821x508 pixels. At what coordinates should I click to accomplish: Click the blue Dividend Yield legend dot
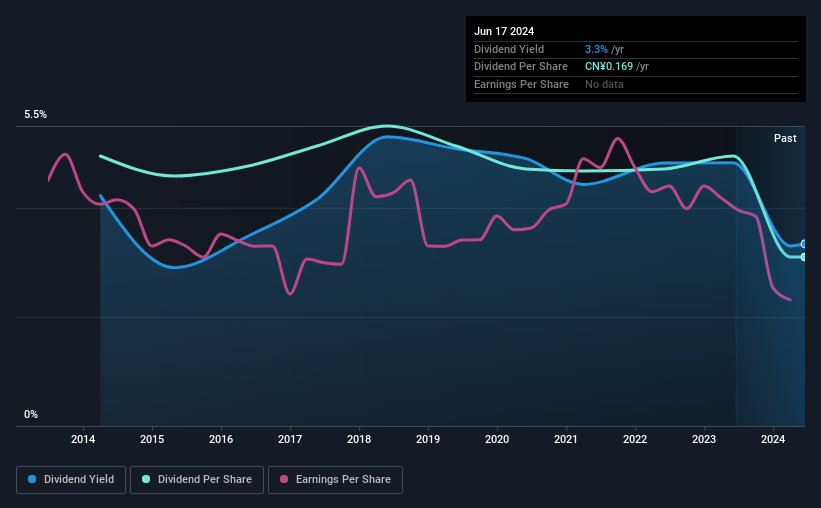(32, 479)
